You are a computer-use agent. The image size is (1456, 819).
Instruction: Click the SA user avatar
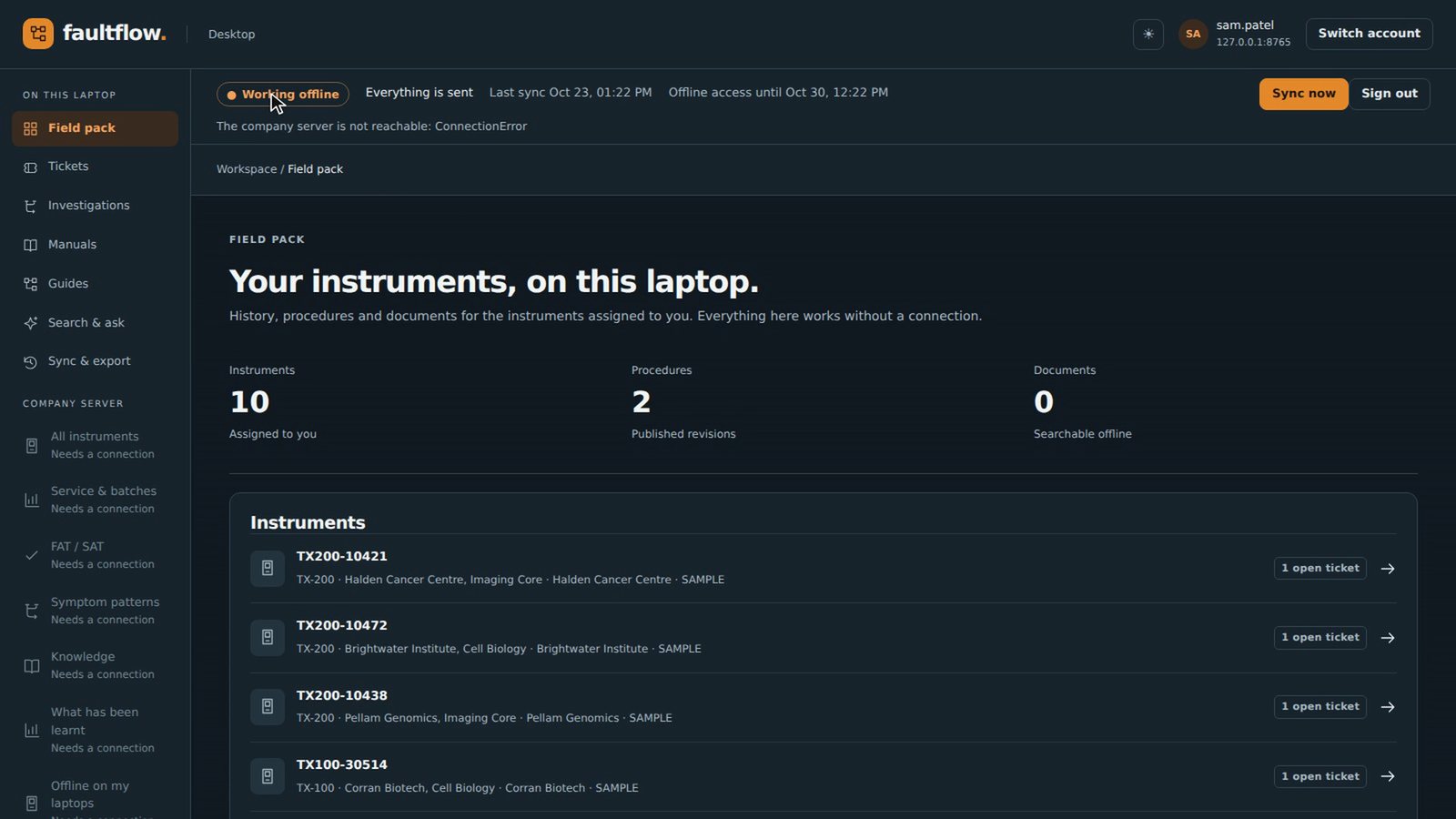pos(1193,34)
